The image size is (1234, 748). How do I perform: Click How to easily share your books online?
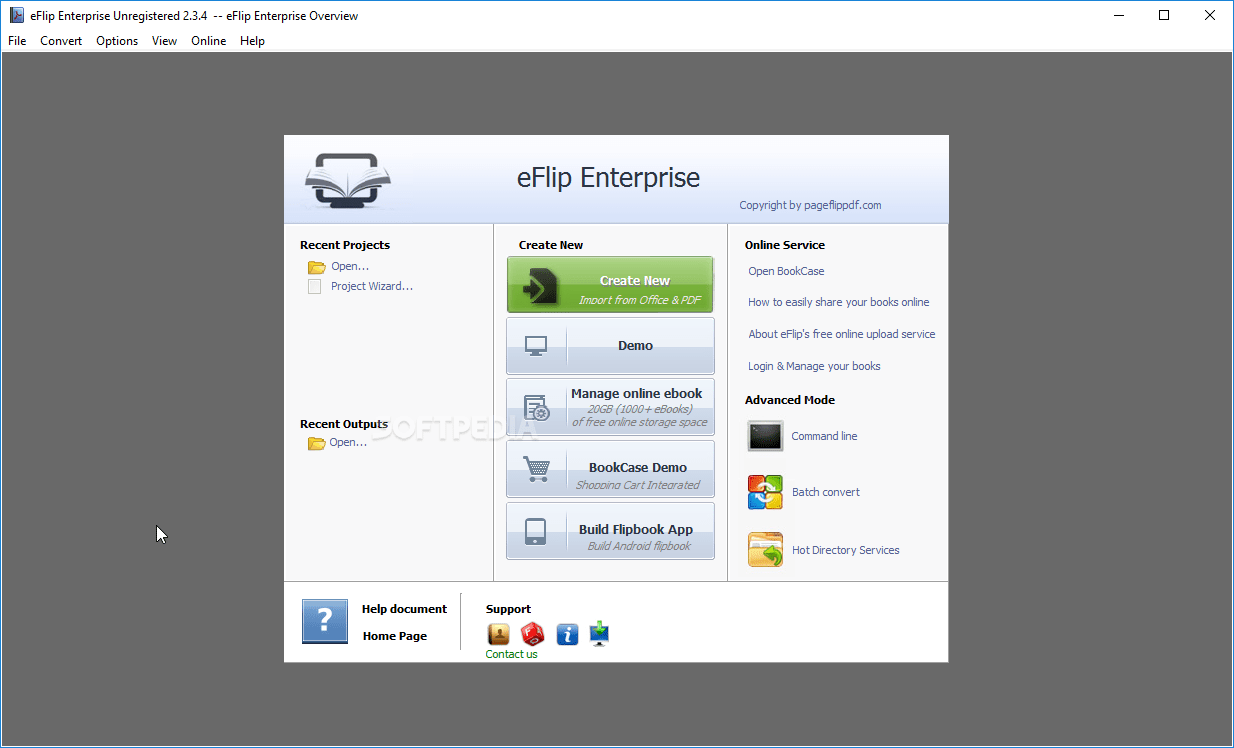[839, 302]
